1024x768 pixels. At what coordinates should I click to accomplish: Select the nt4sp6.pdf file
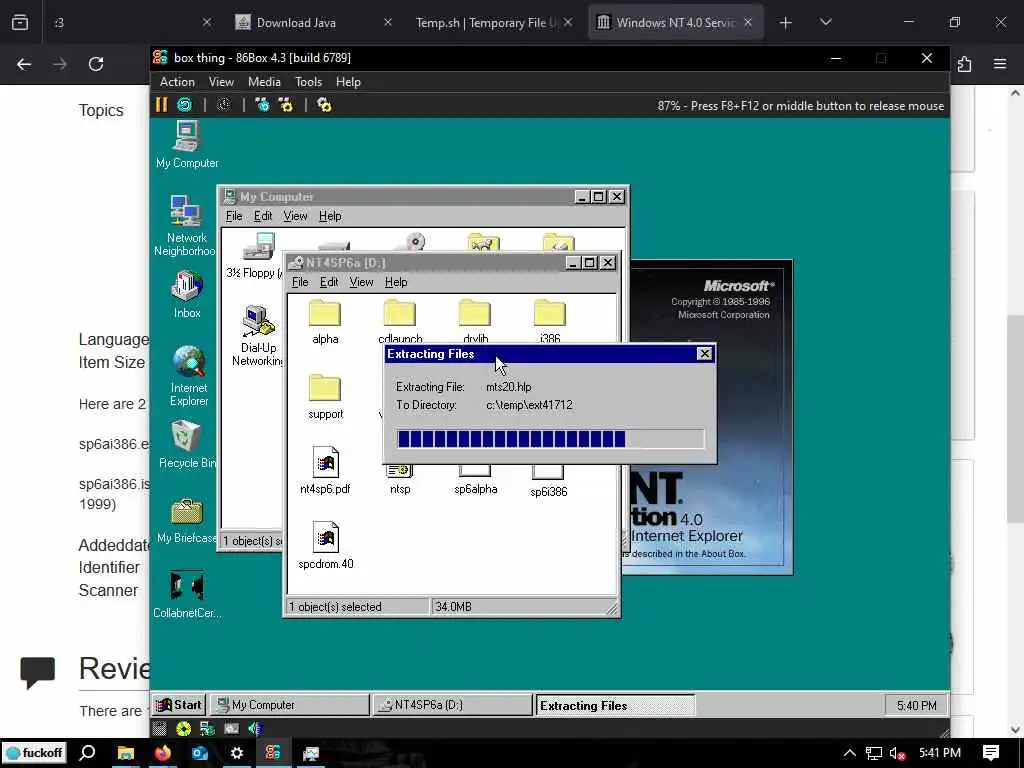325,471
